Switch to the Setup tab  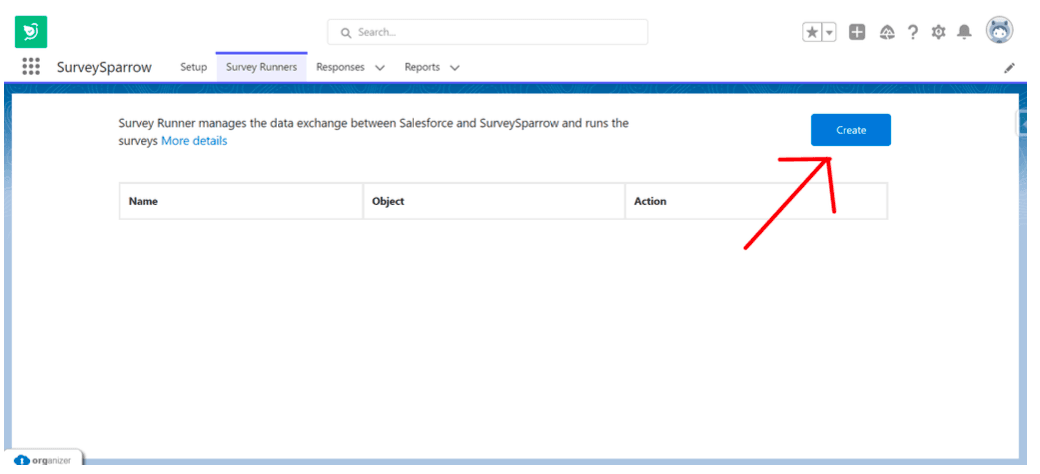pyautogui.click(x=193, y=67)
